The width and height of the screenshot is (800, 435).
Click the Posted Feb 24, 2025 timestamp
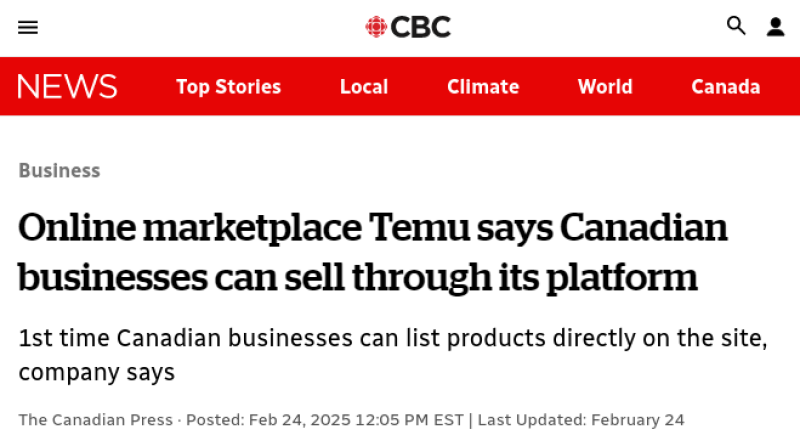point(324,420)
